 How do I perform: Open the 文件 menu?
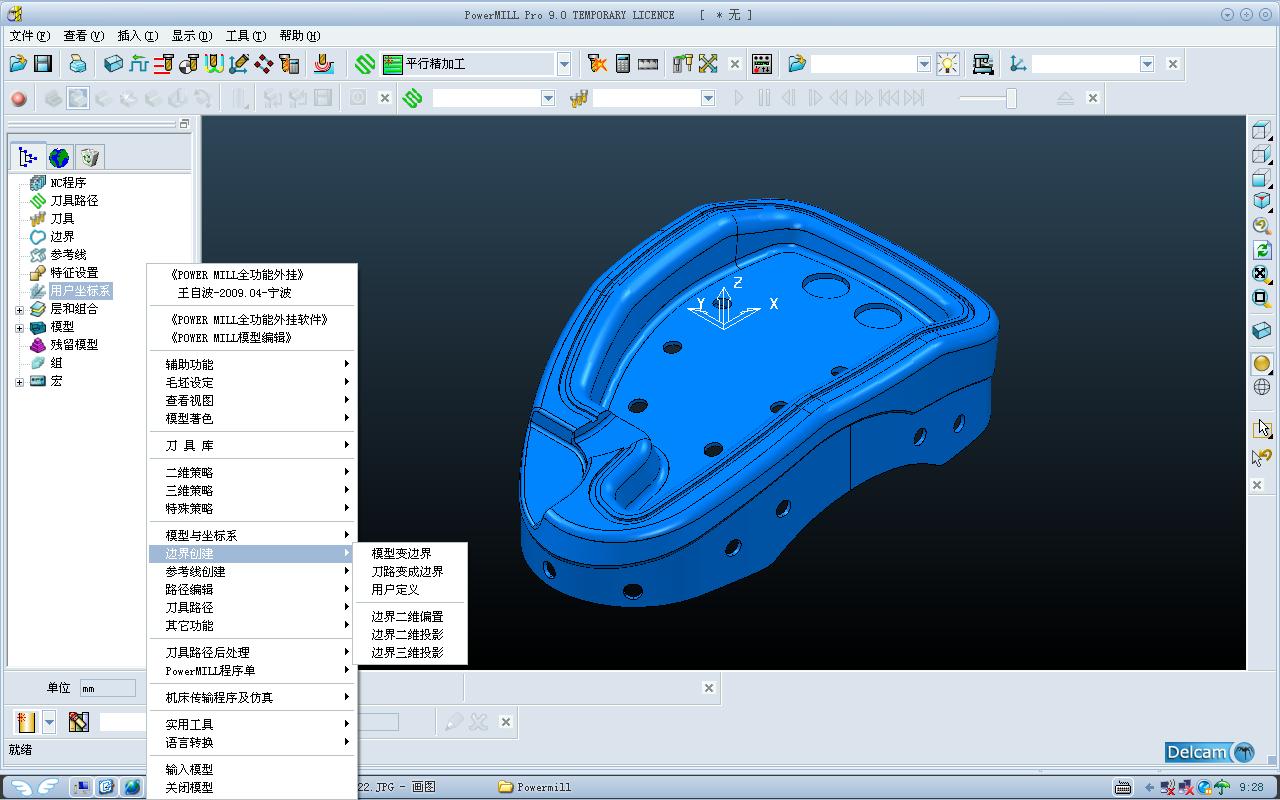(x=29, y=36)
